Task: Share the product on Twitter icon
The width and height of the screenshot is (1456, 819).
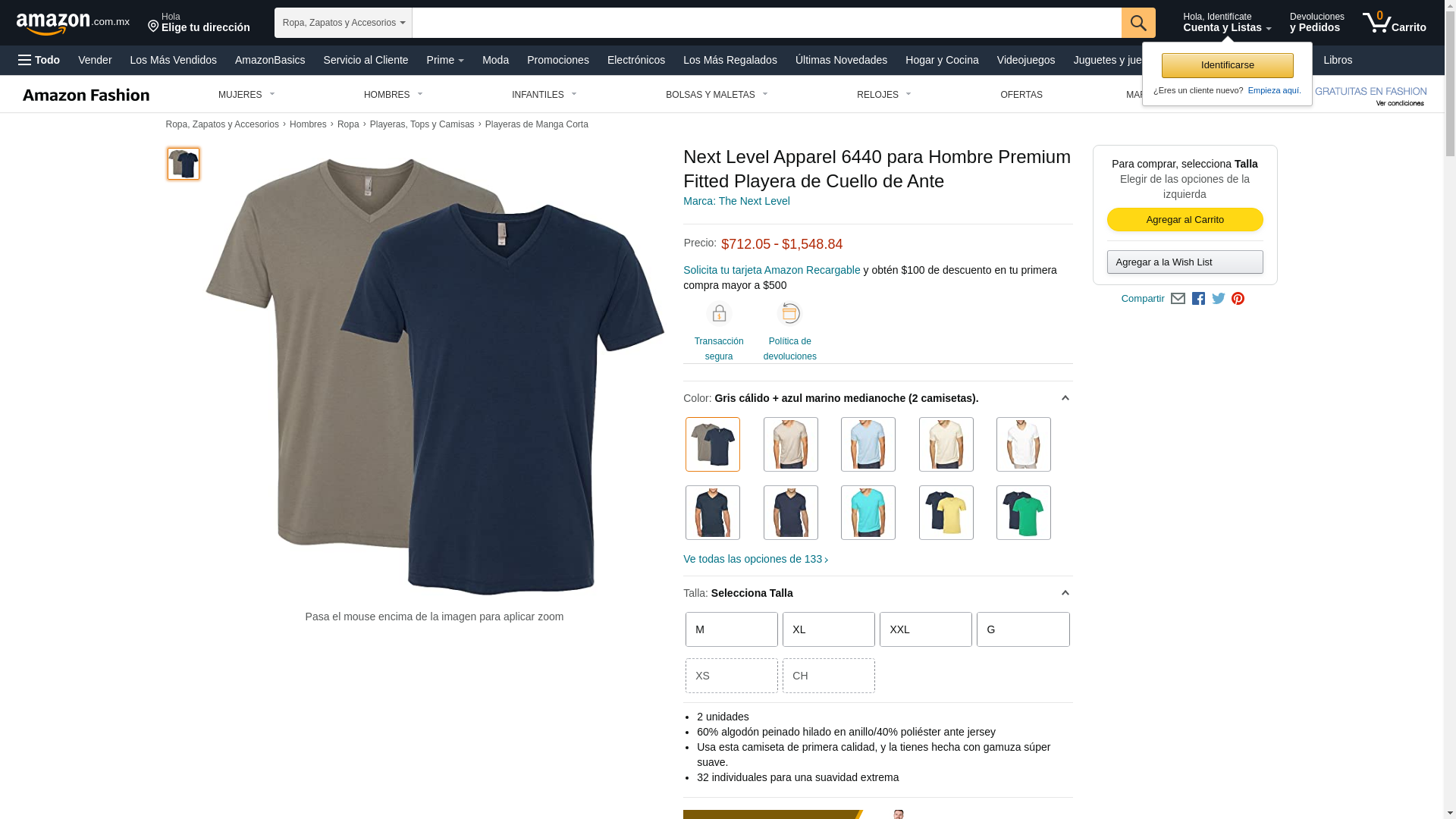Action: point(1219,299)
